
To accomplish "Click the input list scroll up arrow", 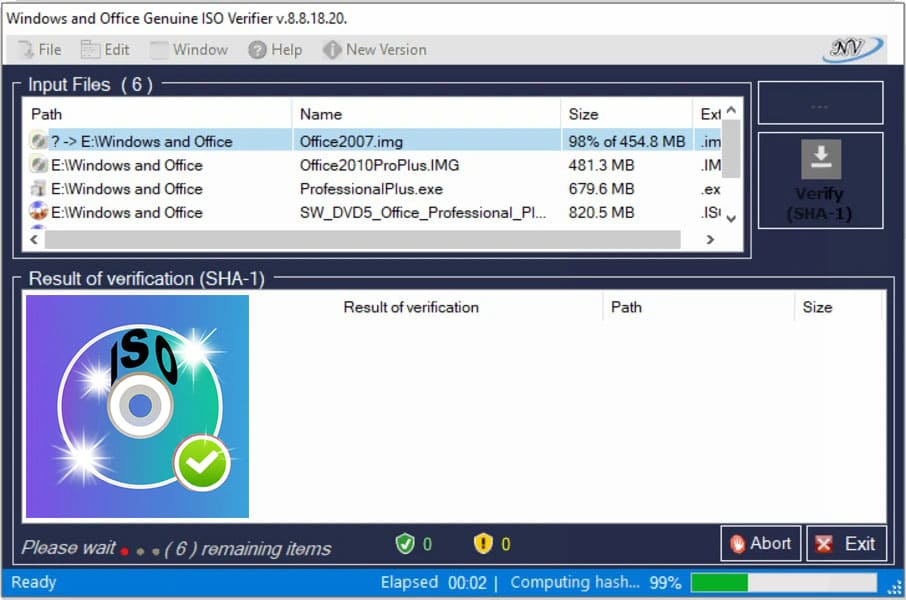I will coord(731,110).
